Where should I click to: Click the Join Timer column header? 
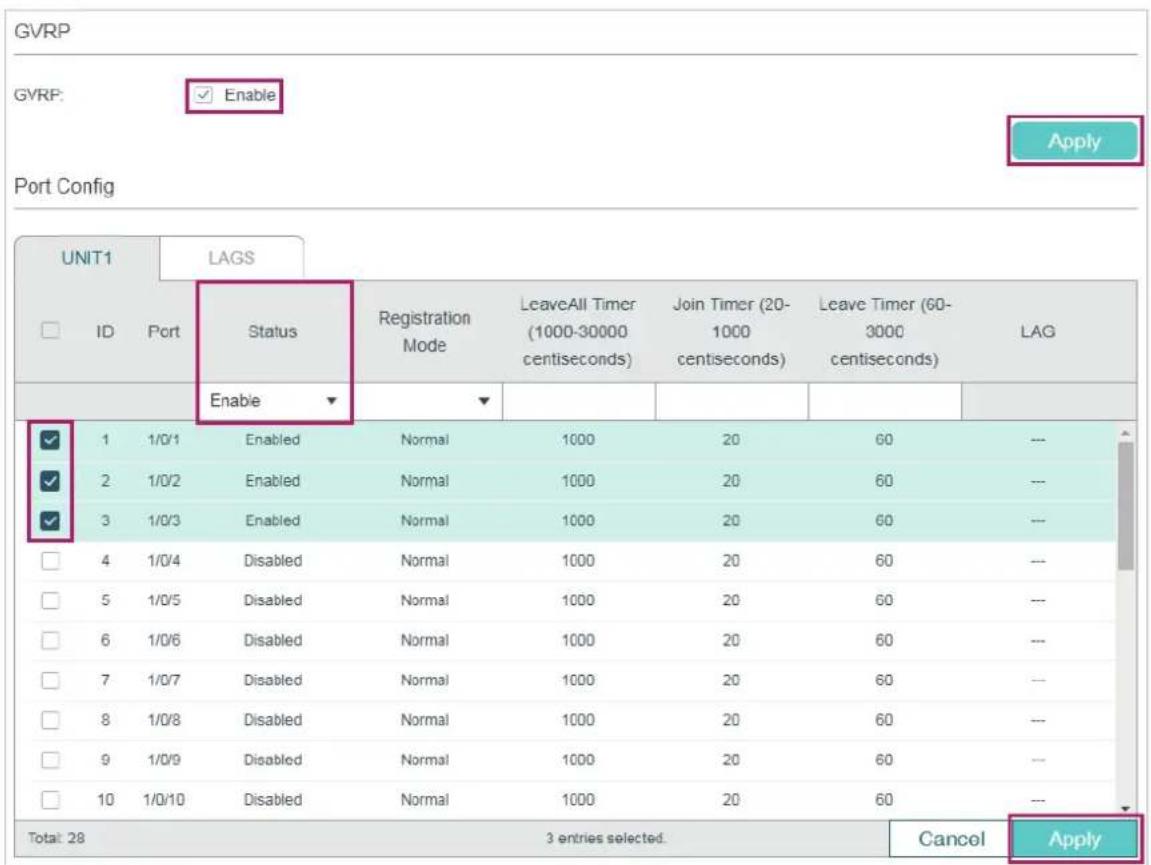[731, 331]
